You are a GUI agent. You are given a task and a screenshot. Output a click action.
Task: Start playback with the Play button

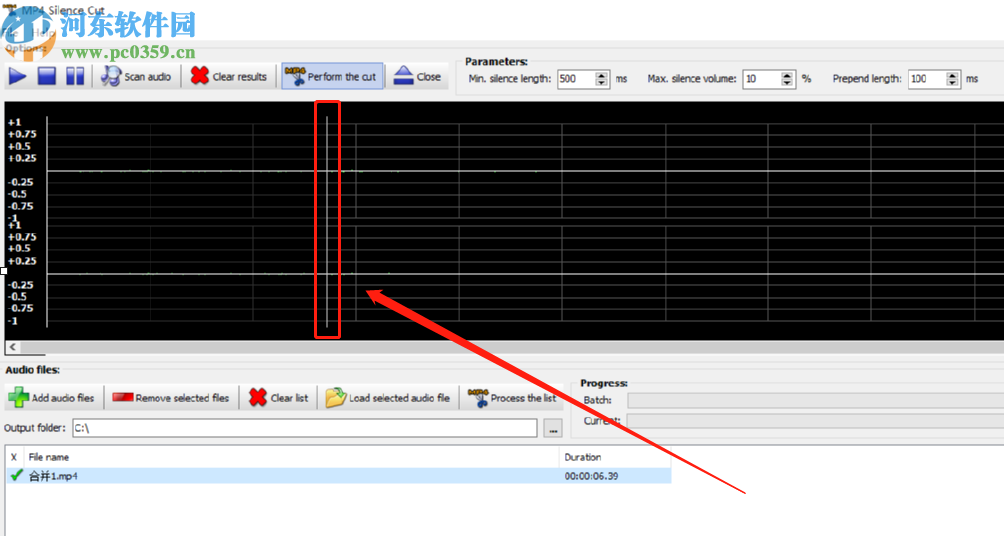(x=17, y=77)
